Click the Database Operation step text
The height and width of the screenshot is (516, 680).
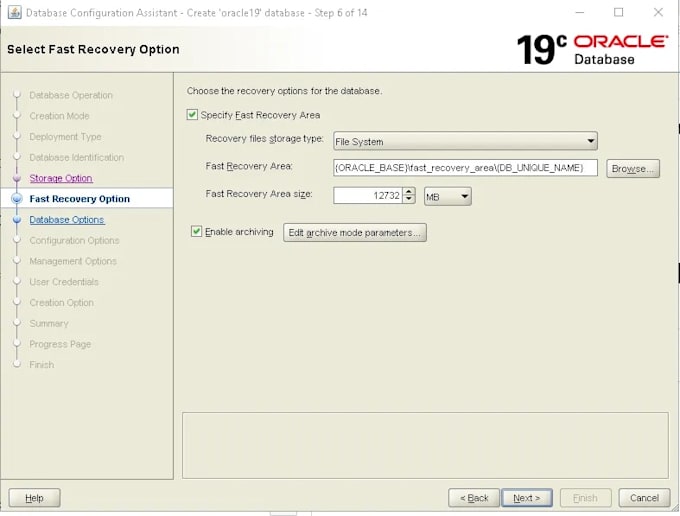(x=71, y=95)
